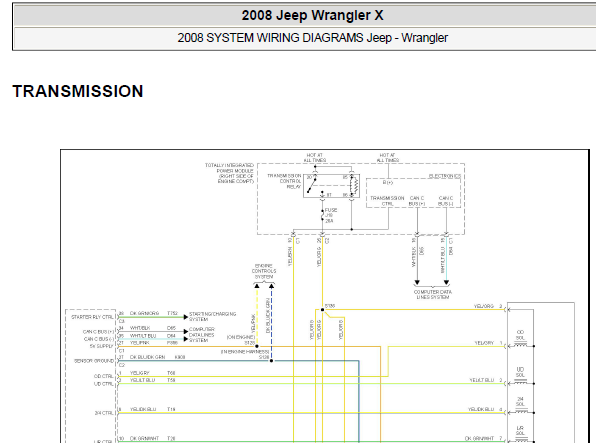
Task: Click the 'YEL/LT BLU' label beside T59
Action: (143, 380)
